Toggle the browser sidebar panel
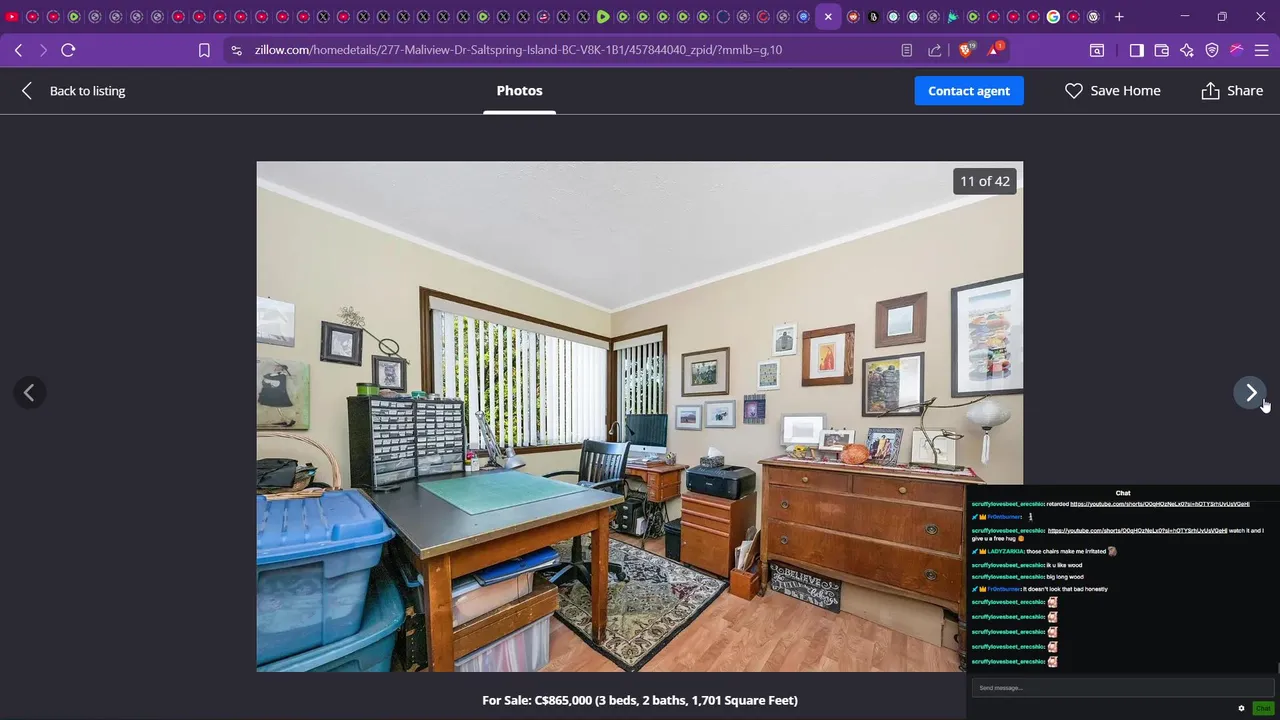This screenshot has width=1280, height=720. click(1137, 50)
